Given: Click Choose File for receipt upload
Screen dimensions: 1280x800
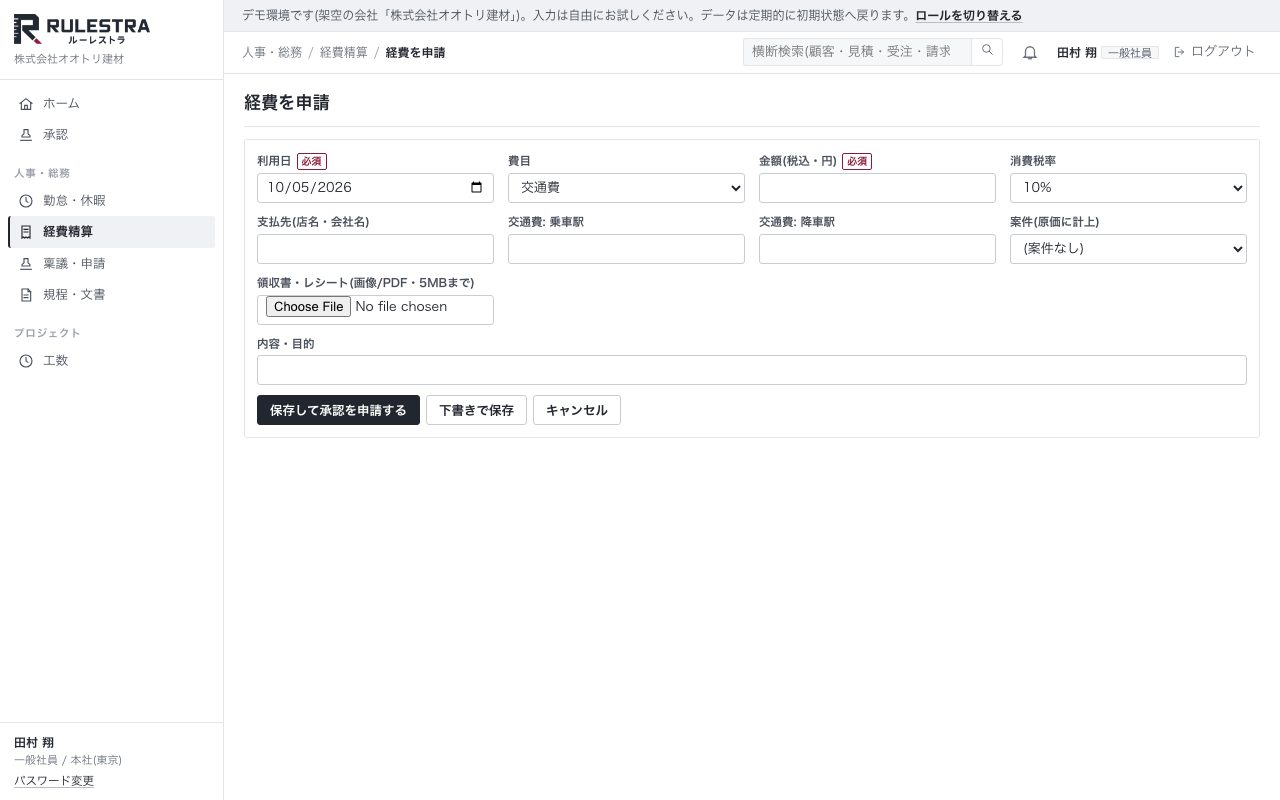Looking at the screenshot, I should [308, 307].
